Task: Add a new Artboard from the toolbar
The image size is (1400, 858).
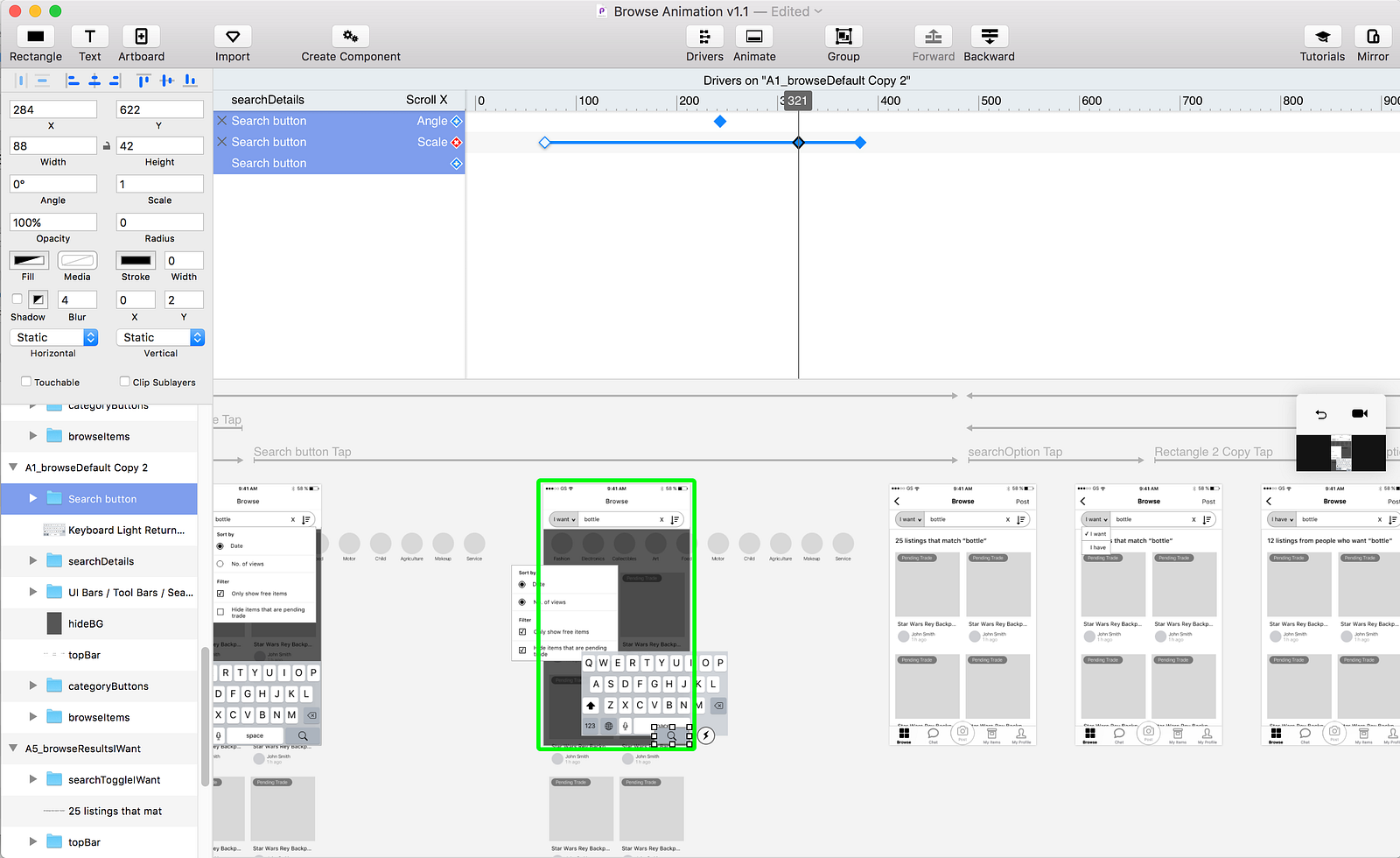Action: (141, 37)
